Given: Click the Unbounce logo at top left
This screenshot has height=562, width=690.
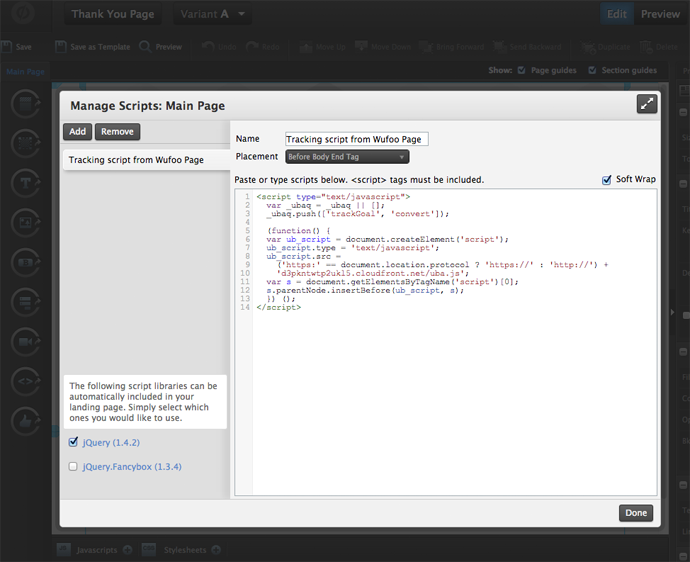Looking at the screenshot, I should pyautogui.click(x=23, y=13).
